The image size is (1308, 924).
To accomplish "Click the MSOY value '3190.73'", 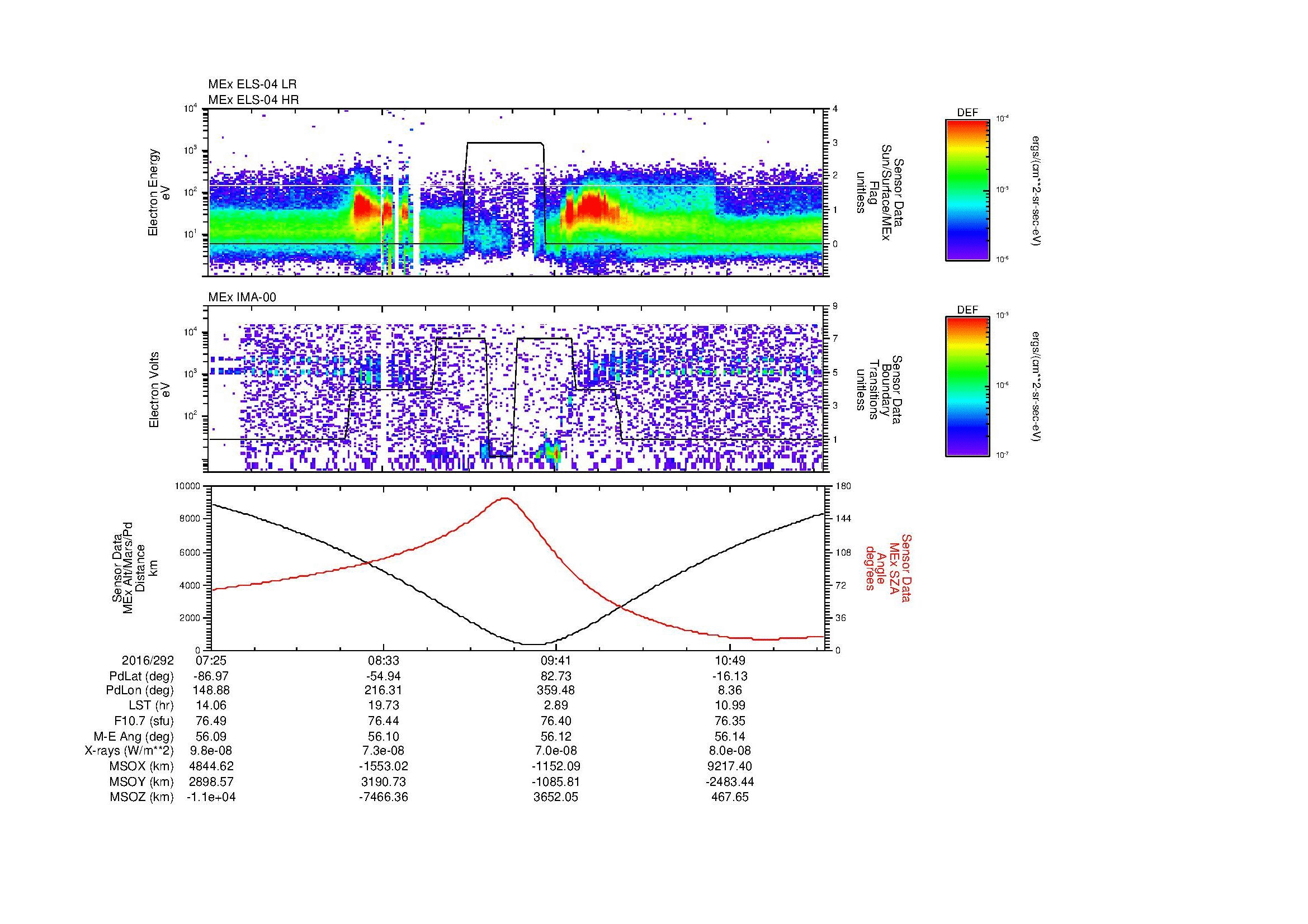I will tap(384, 781).
